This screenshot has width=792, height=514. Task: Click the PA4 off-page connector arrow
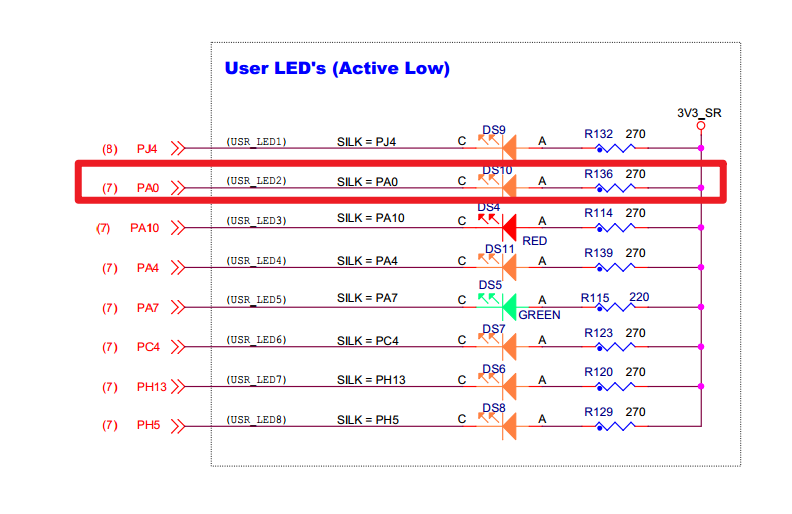pos(178,268)
